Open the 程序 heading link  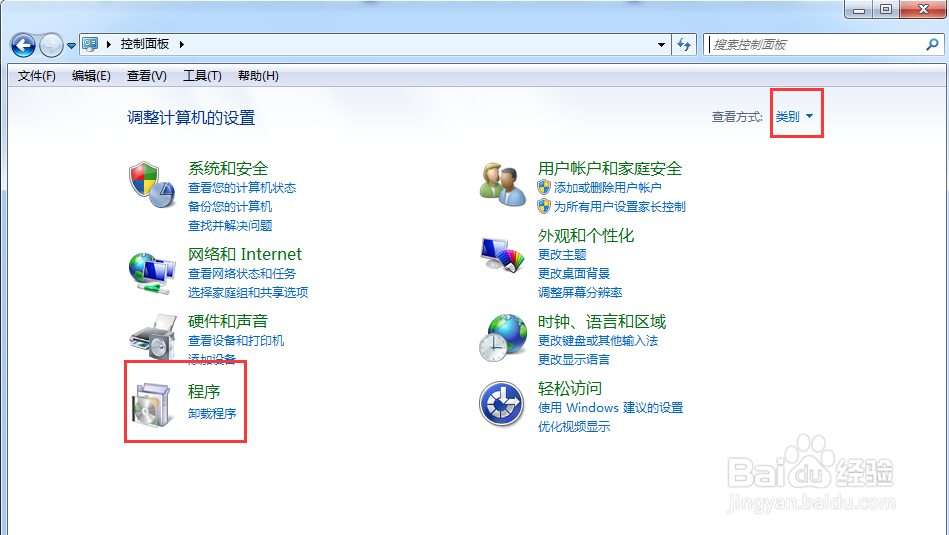coord(204,391)
